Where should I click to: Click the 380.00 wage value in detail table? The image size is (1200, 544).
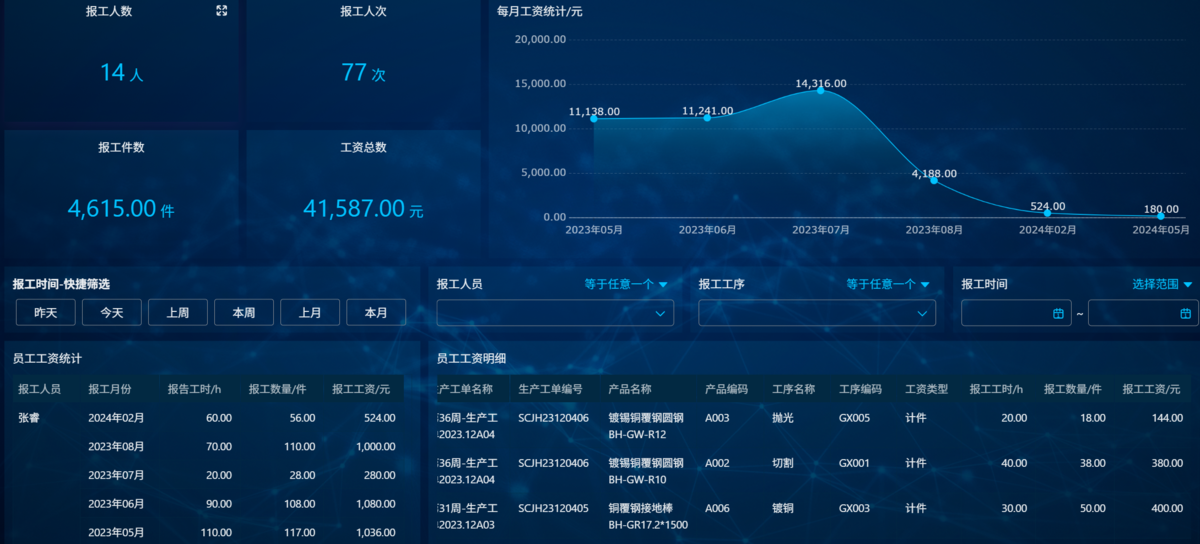1167,463
